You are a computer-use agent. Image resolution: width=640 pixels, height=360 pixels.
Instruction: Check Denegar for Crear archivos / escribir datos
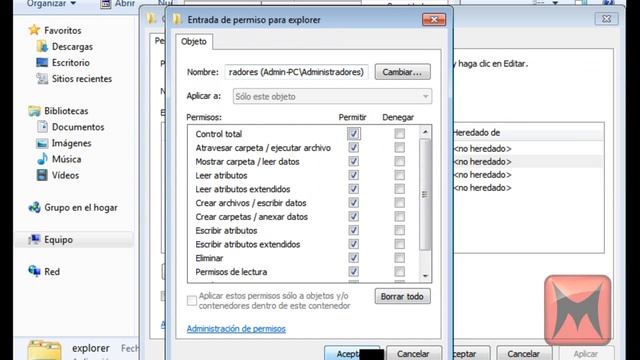click(400, 203)
